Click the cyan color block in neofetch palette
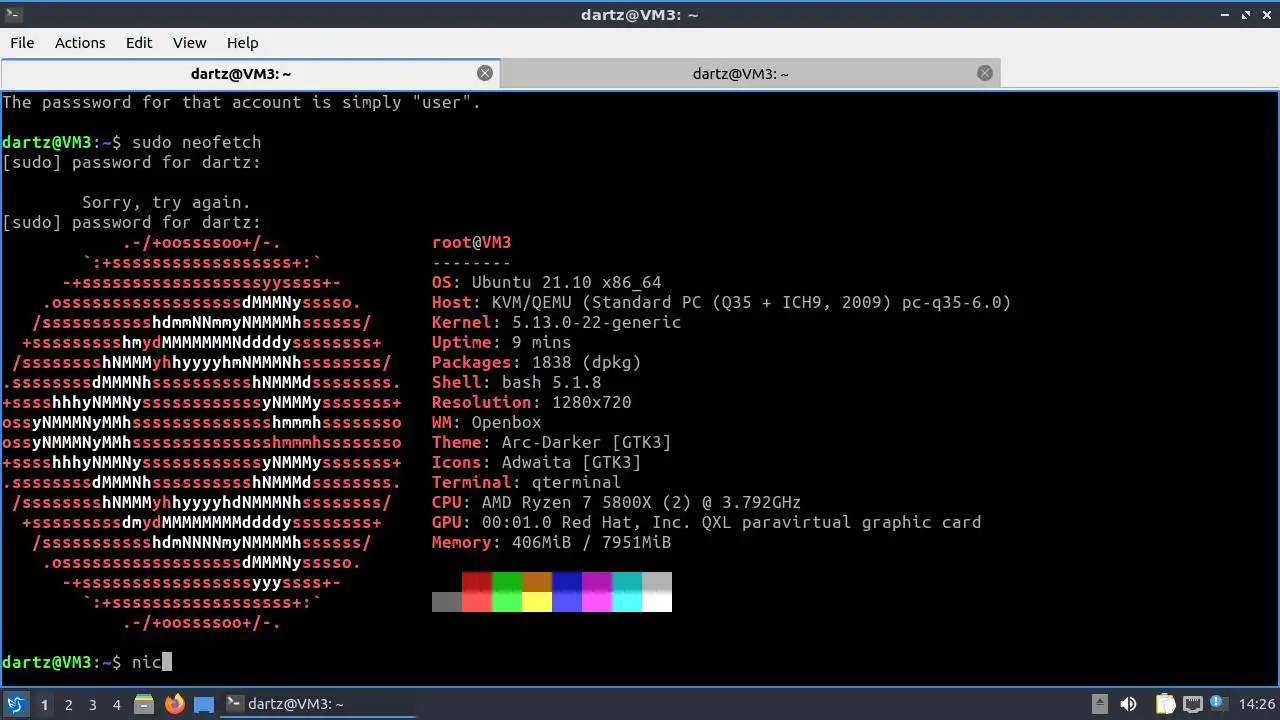Image resolution: width=1280 pixels, height=720 pixels. tap(627, 592)
